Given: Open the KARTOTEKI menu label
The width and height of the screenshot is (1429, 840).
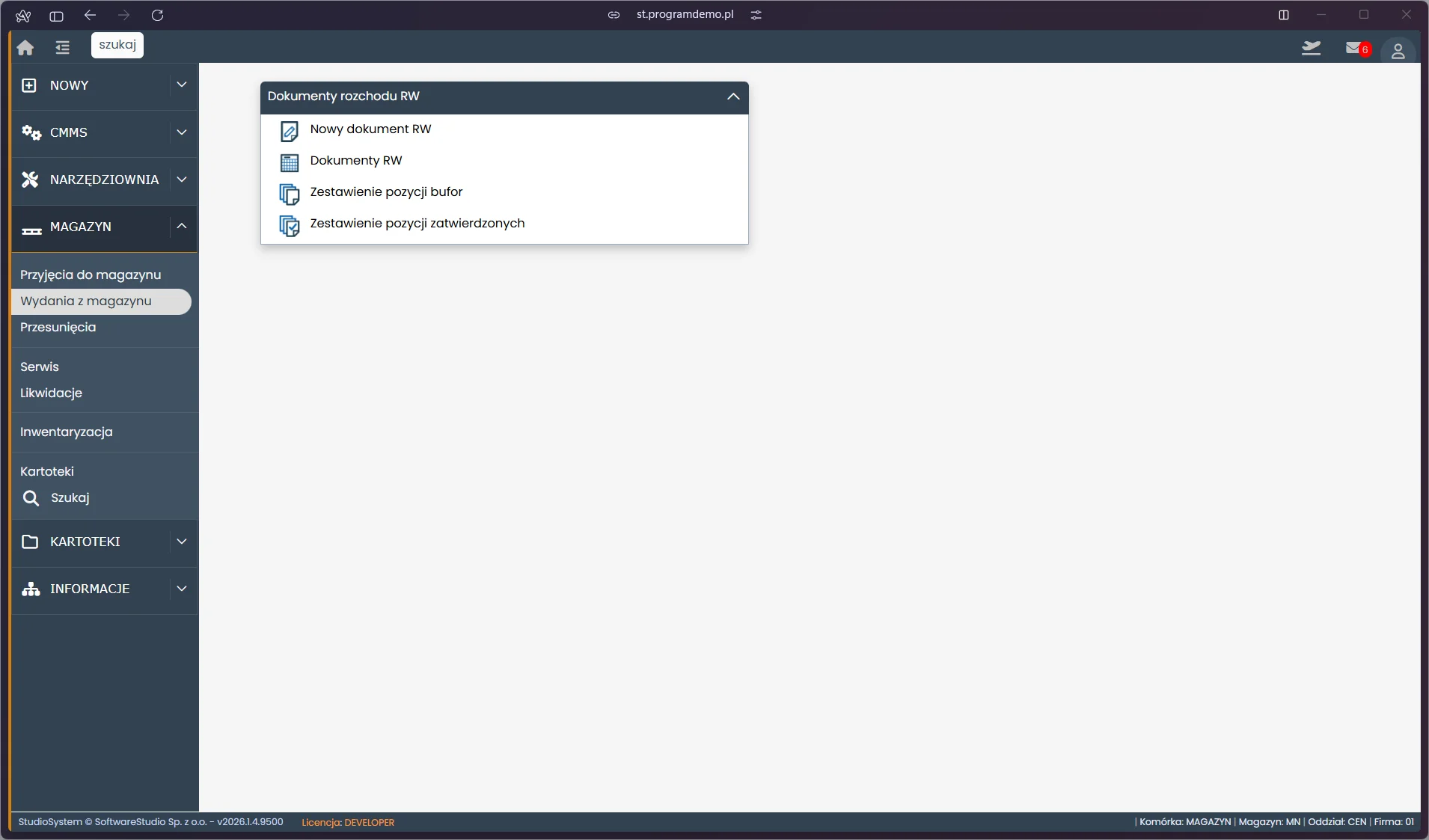Looking at the screenshot, I should coord(85,542).
